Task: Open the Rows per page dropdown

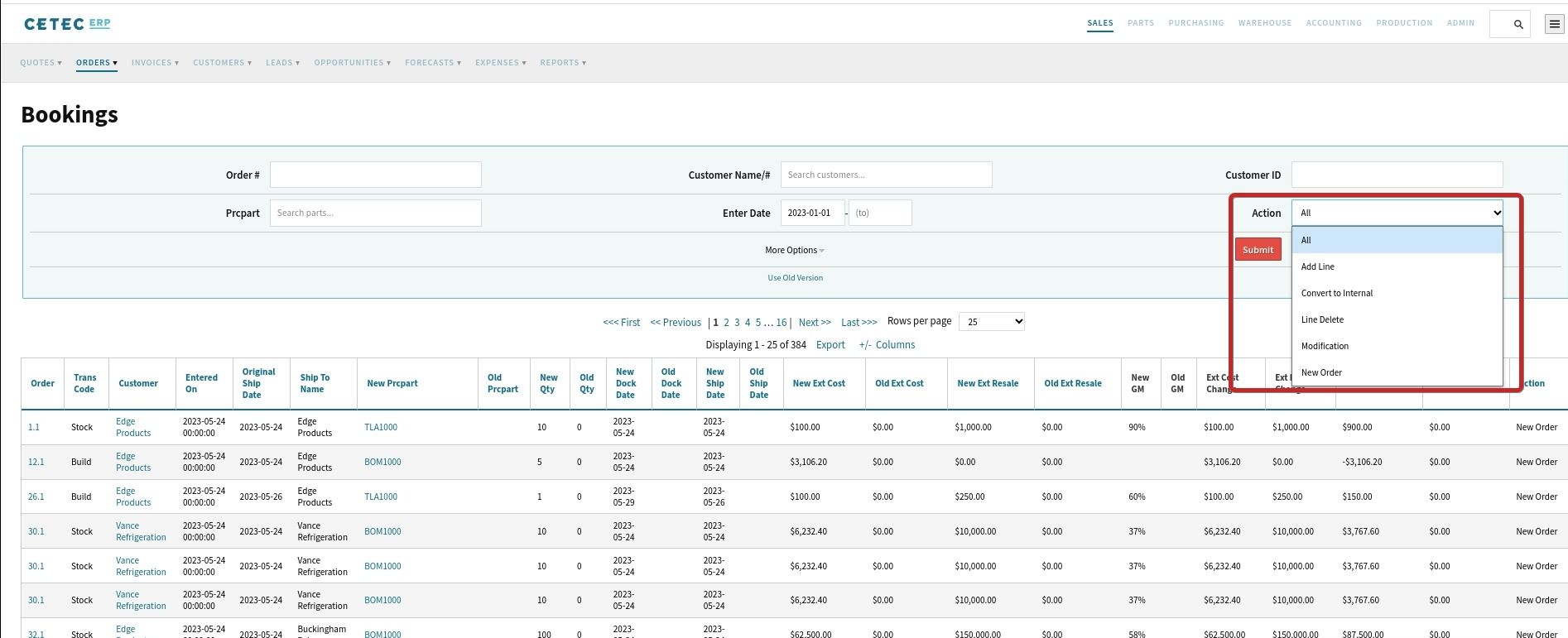Action: (x=991, y=321)
